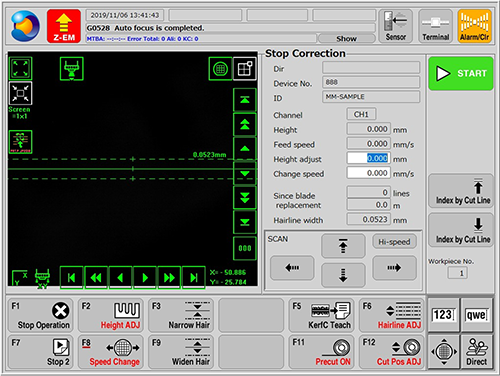Open the qwe keyboard input panel
Viewport: 500px width, 376px height.
(x=477, y=315)
